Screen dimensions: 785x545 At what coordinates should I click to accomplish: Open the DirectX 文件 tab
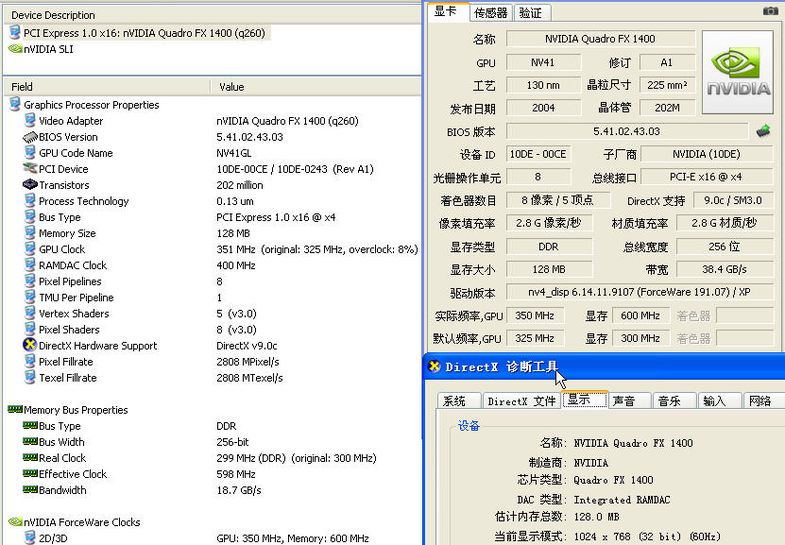[x=522, y=401]
